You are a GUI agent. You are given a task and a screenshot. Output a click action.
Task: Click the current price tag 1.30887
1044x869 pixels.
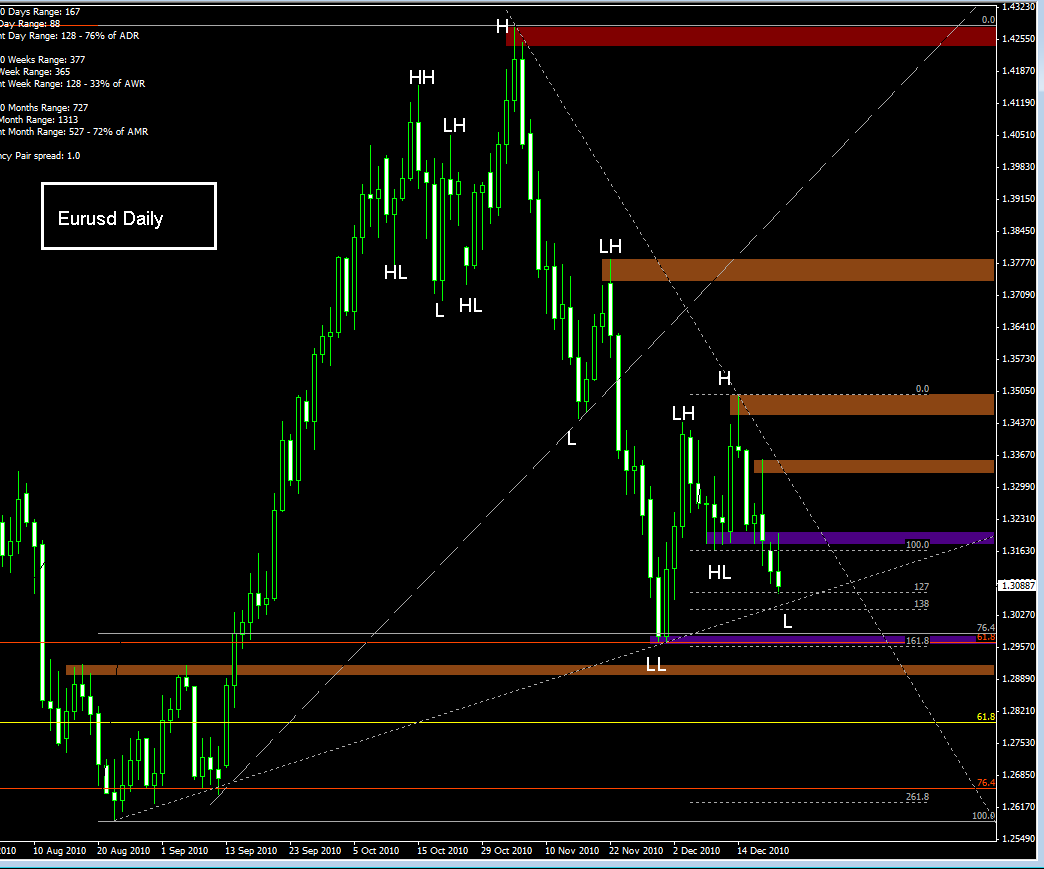click(1019, 585)
